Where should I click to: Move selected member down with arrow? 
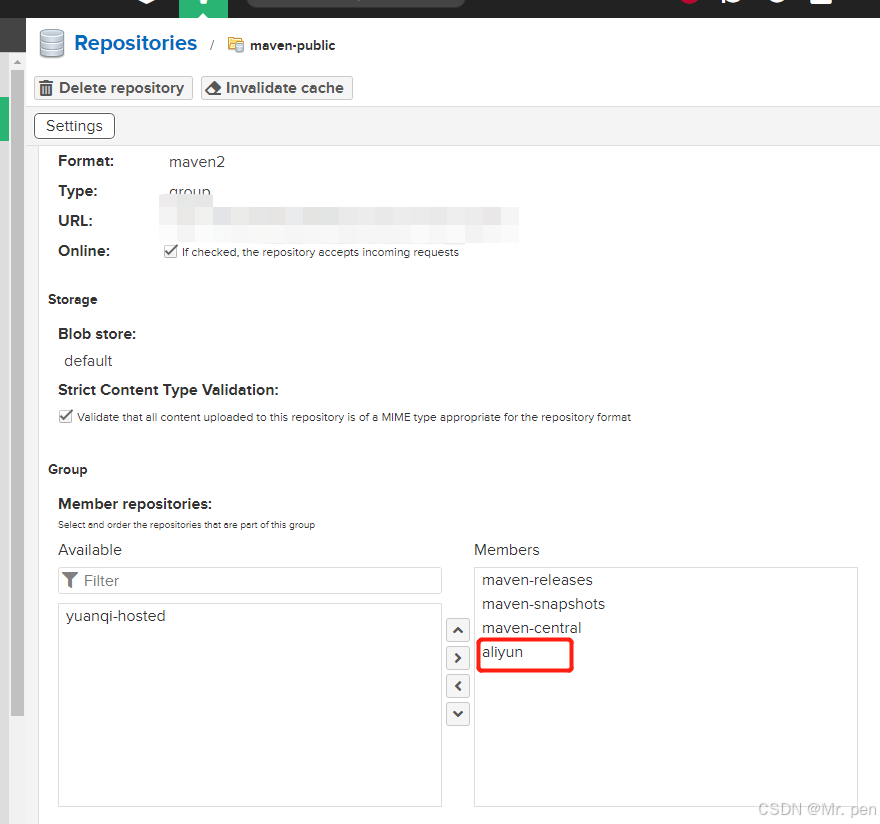458,713
